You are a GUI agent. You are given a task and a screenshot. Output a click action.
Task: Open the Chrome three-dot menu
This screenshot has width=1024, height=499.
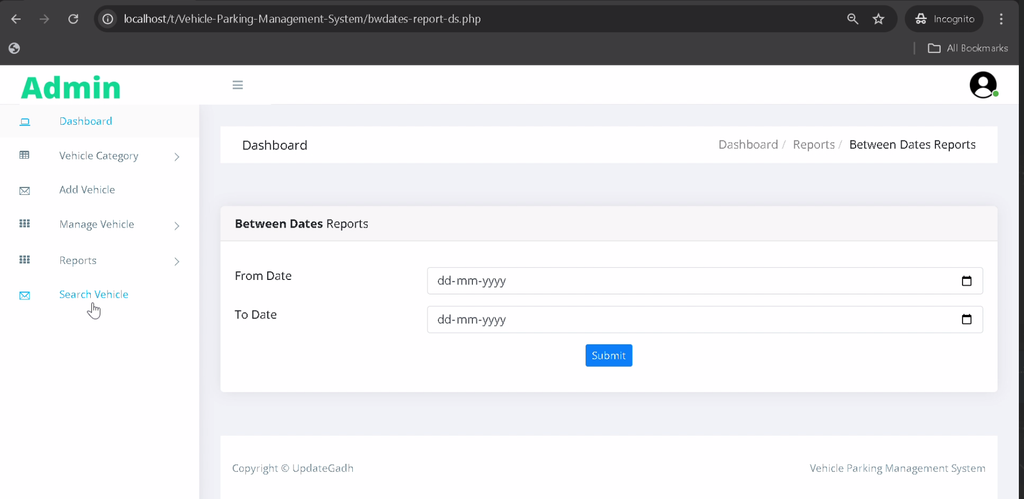tap(1001, 19)
